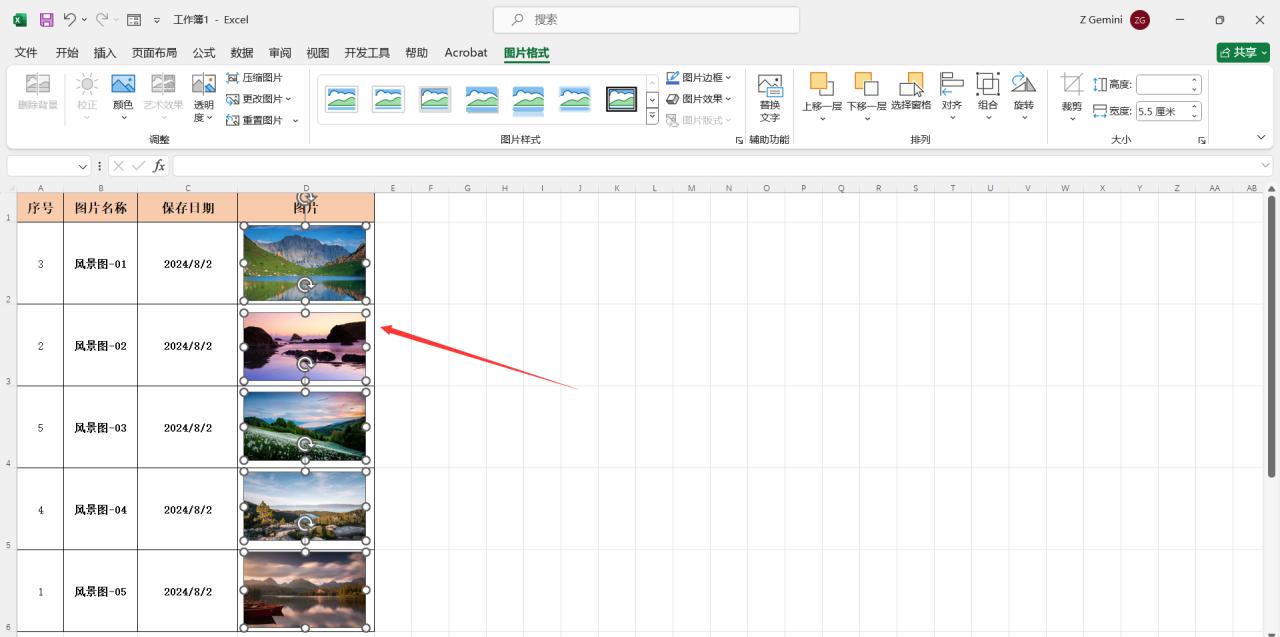
Task: Open 图片样式 dialog launcher
Action: [x=740, y=141]
